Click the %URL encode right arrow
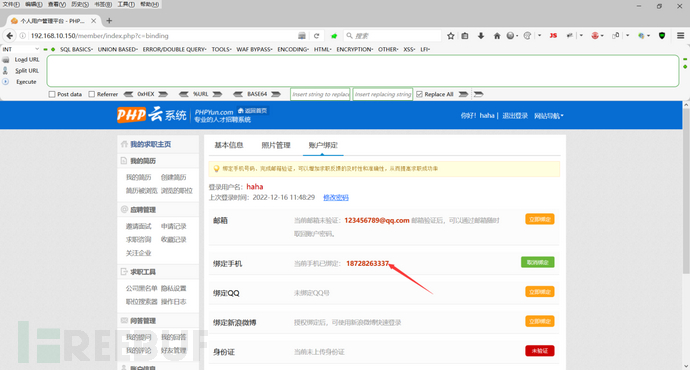The width and height of the screenshot is (690, 370). 217,94
